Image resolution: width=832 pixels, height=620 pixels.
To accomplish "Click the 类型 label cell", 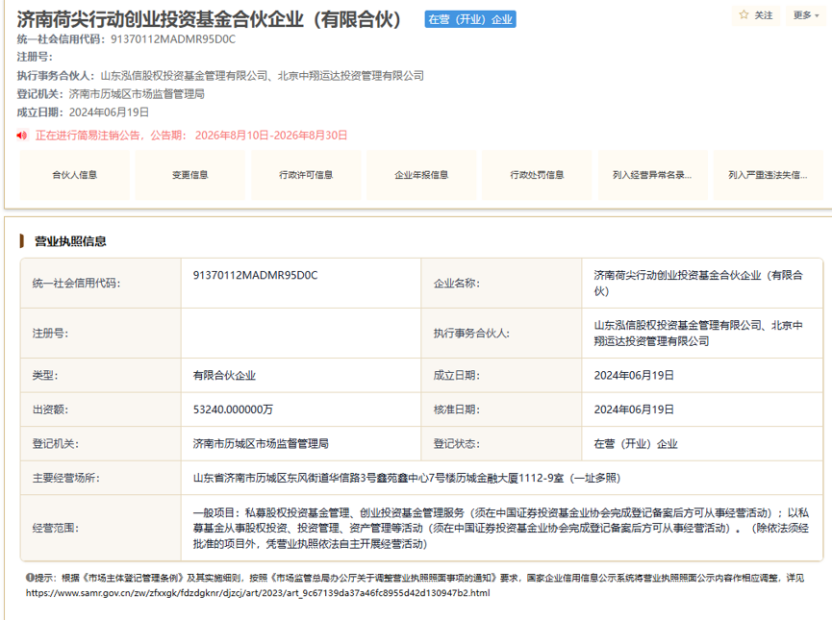I will point(101,375).
